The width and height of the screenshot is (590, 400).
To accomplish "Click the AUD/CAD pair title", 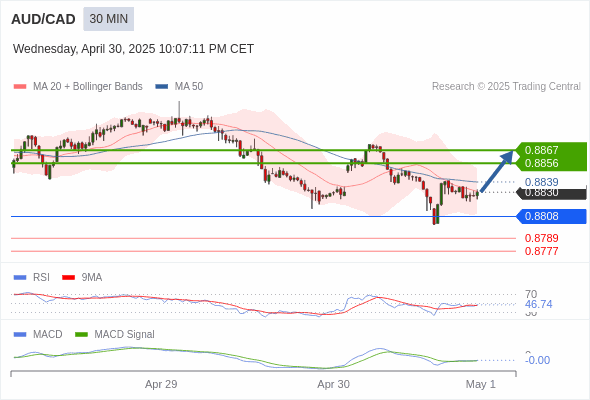I will pos(43,19).
